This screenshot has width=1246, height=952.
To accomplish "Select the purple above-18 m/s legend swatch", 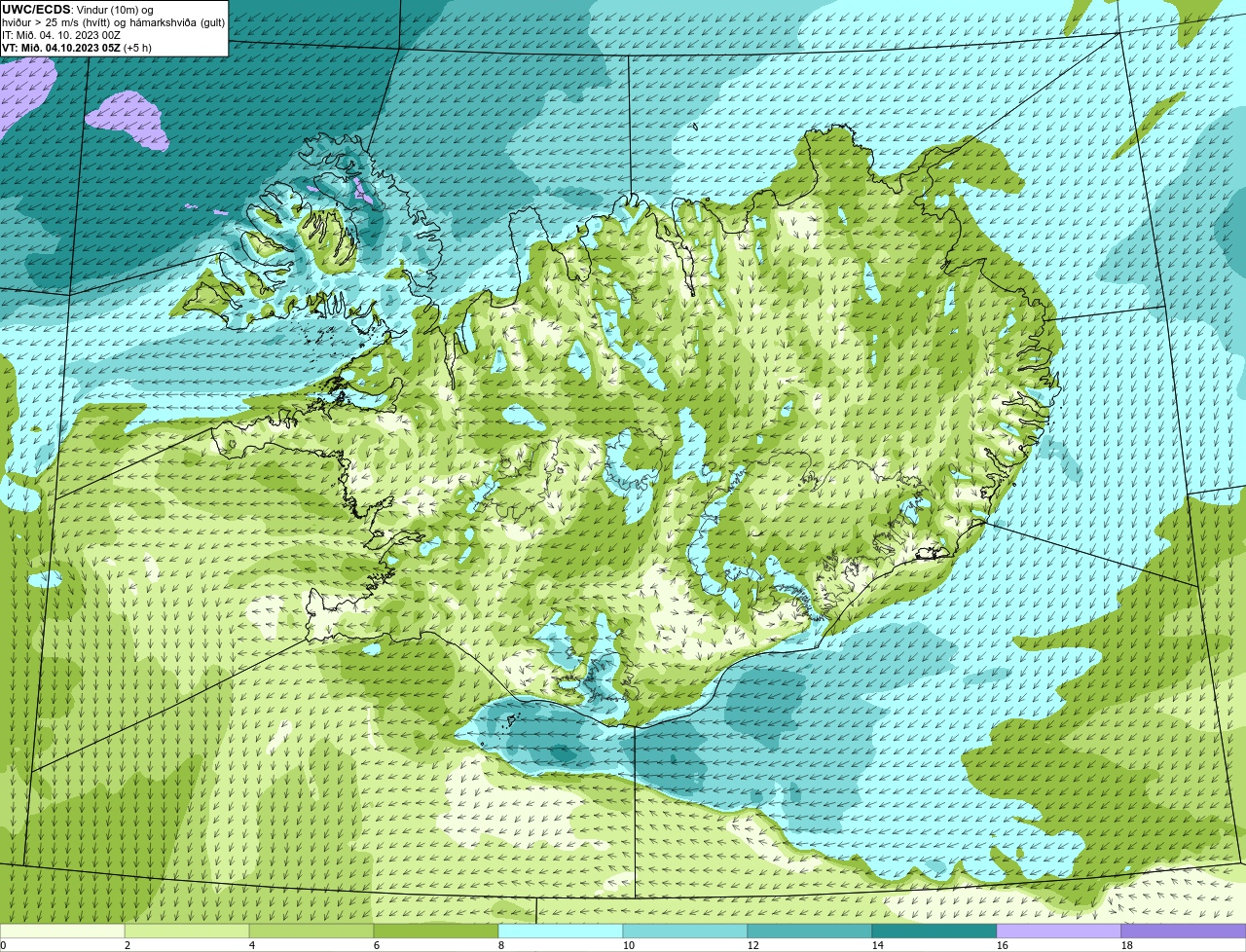I will pyautogui.click(x=1184, y=931).
